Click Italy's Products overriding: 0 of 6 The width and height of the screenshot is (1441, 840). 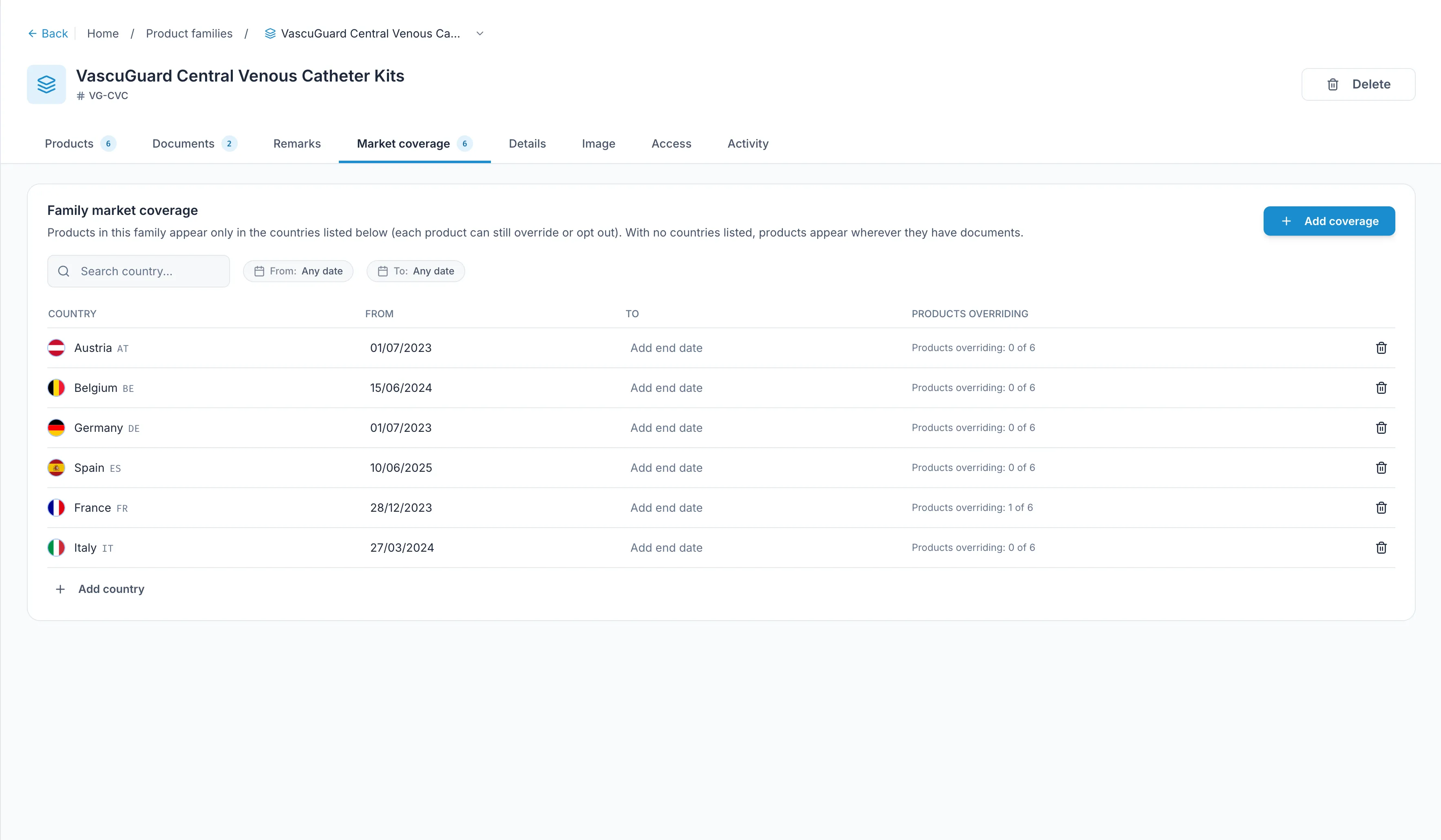coord(973,548)
